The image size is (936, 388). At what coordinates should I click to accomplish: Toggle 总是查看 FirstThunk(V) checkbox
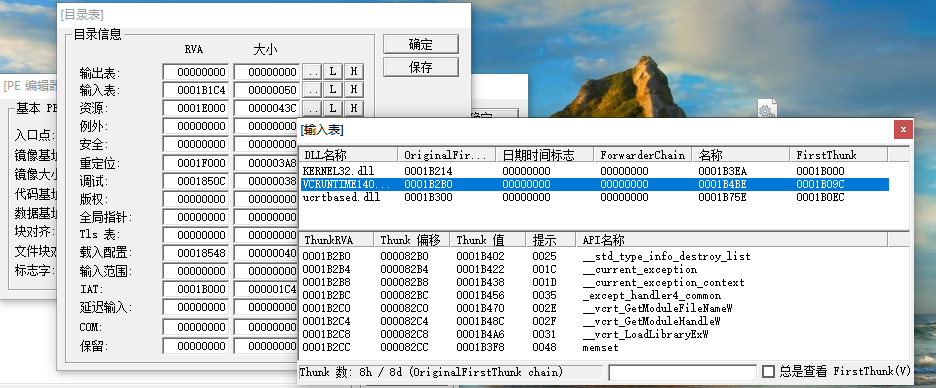(768, 372)
